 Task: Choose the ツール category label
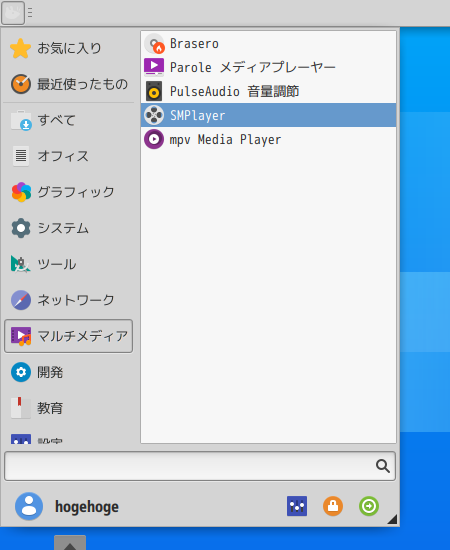pos(57,264)
